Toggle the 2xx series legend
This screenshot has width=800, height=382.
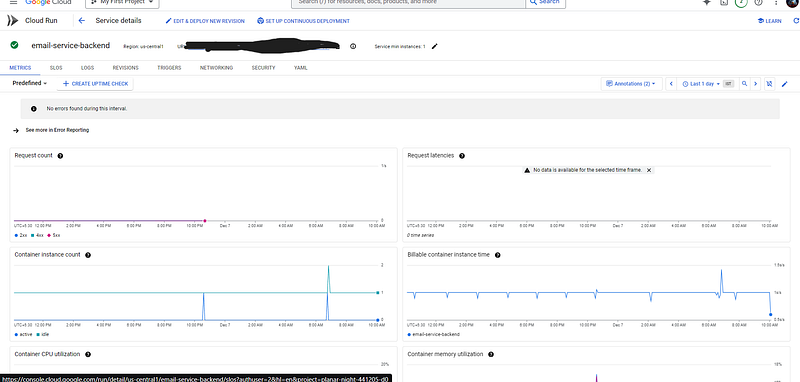(x=21, y=235)
